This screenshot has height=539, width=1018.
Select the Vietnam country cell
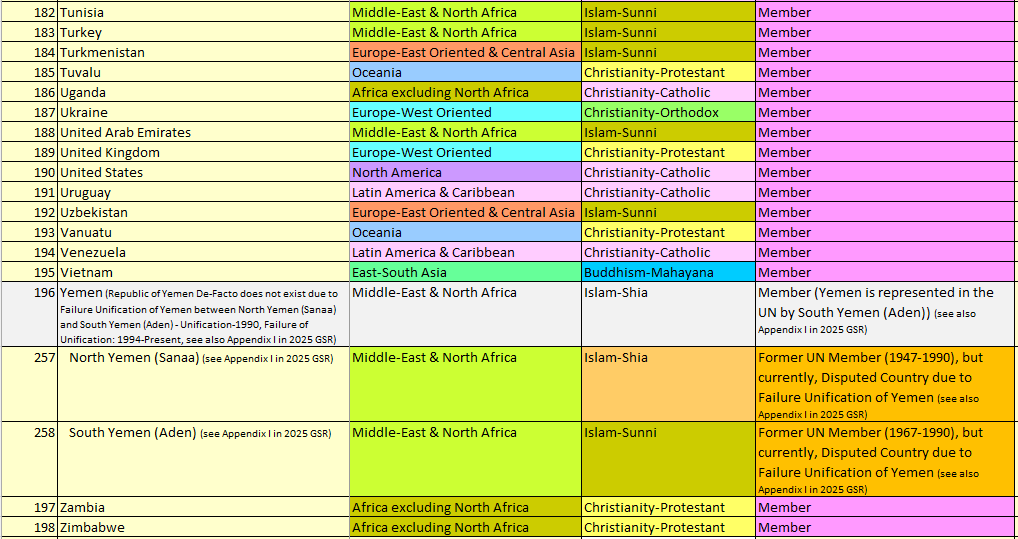tap(204, 272)
